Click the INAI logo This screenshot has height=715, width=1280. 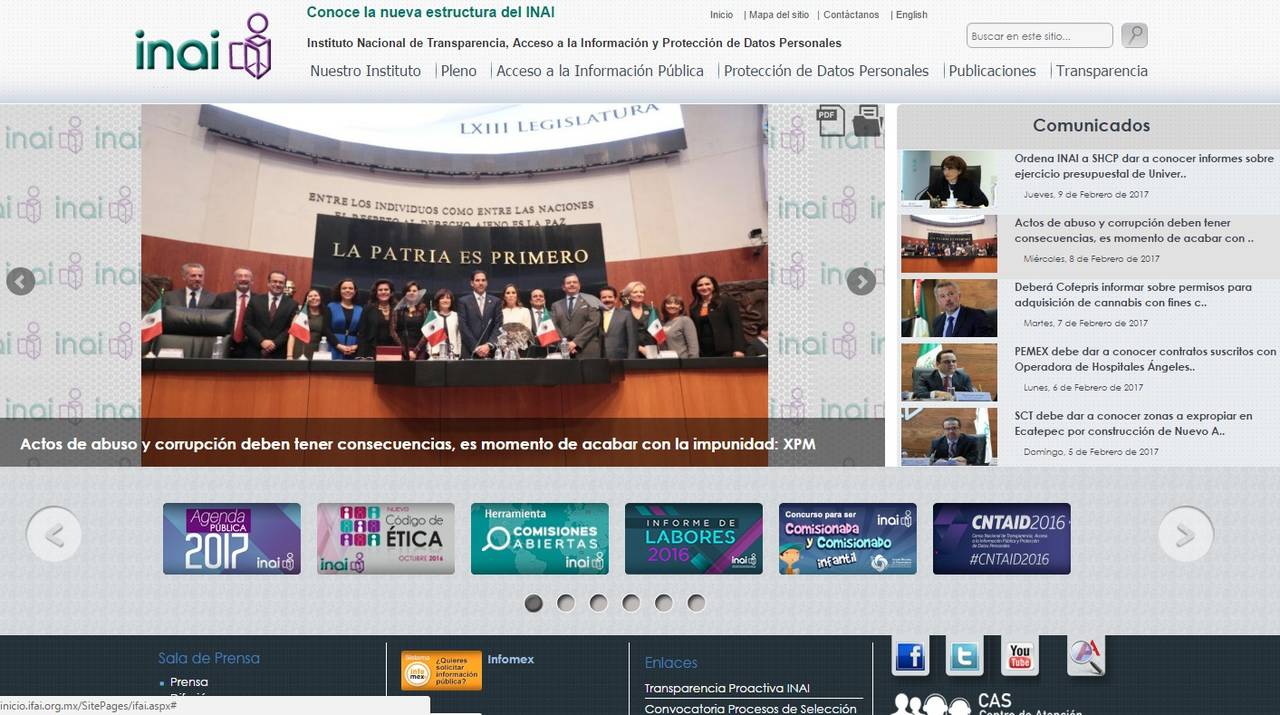(204, 47)
